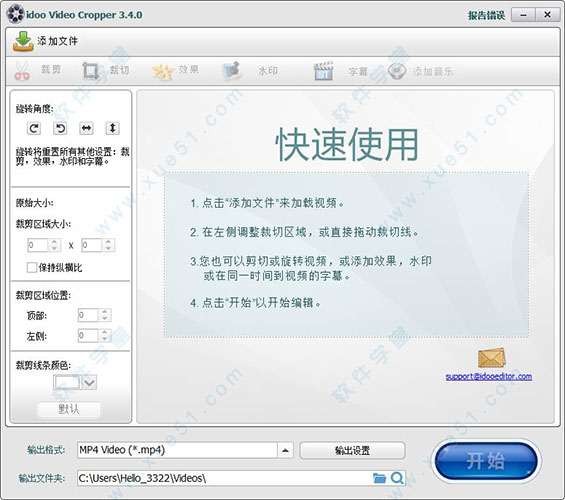Open the 效果 effects stars icon

pos(163,71)
